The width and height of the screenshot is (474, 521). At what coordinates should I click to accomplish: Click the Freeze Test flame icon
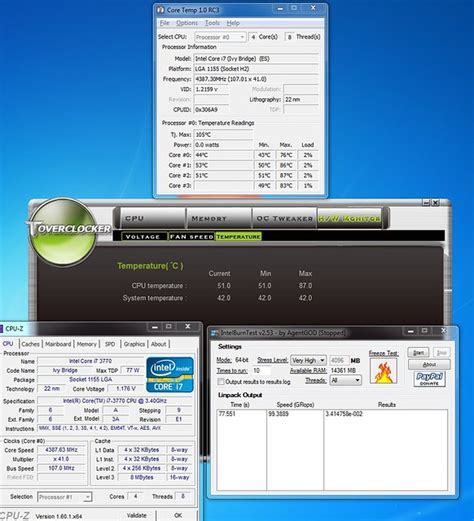click(x=383, y=371)
